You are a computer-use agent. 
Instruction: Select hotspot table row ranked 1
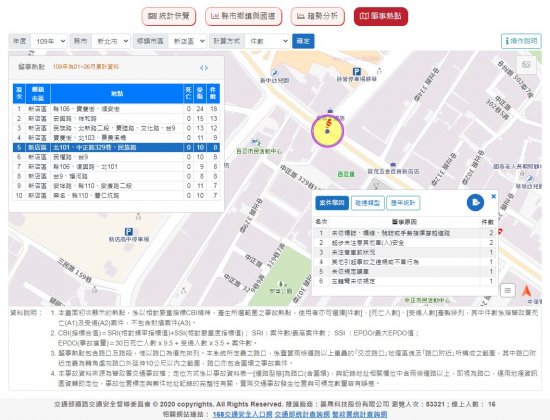[x=116, y=109]
